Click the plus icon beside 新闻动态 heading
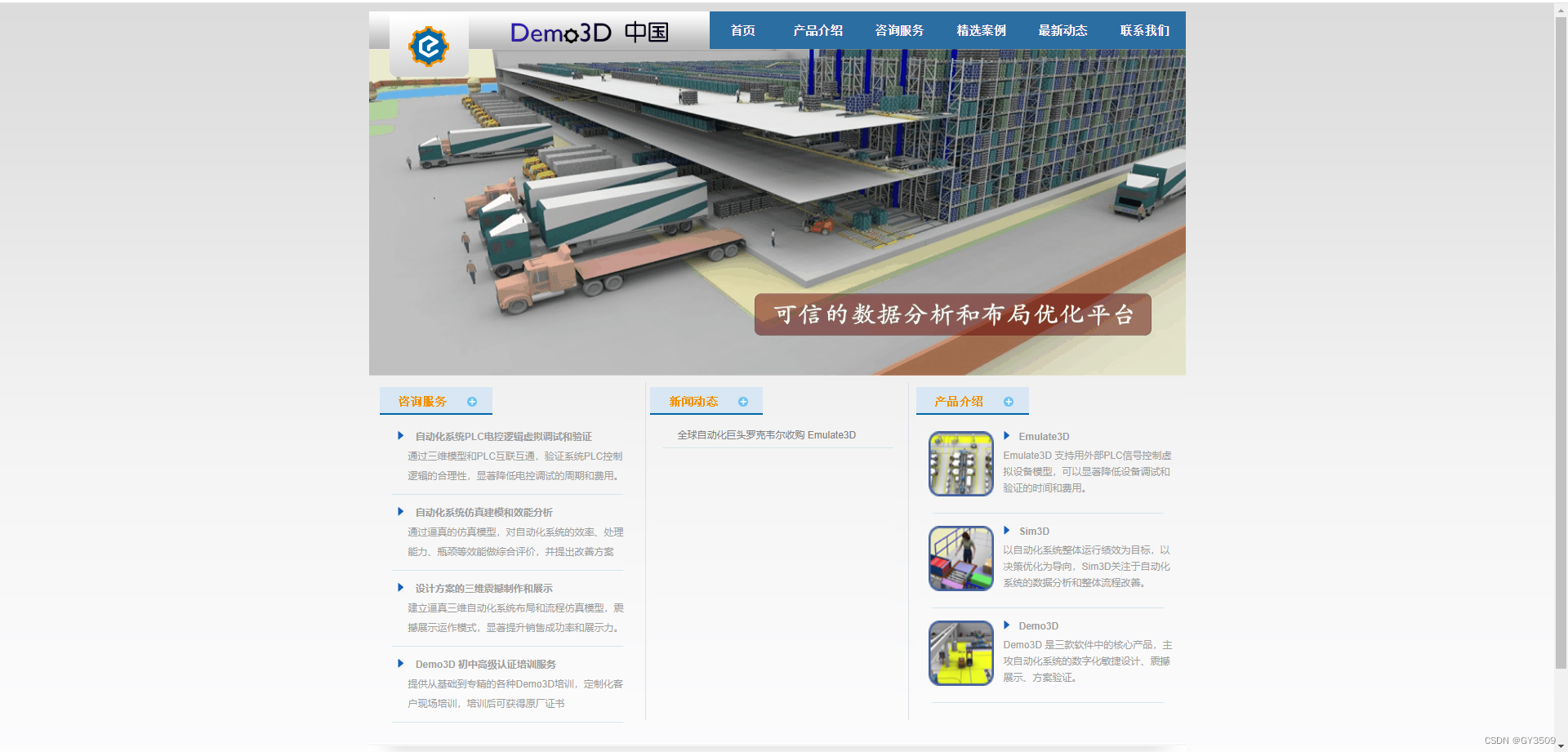 [x=743, y=402]
